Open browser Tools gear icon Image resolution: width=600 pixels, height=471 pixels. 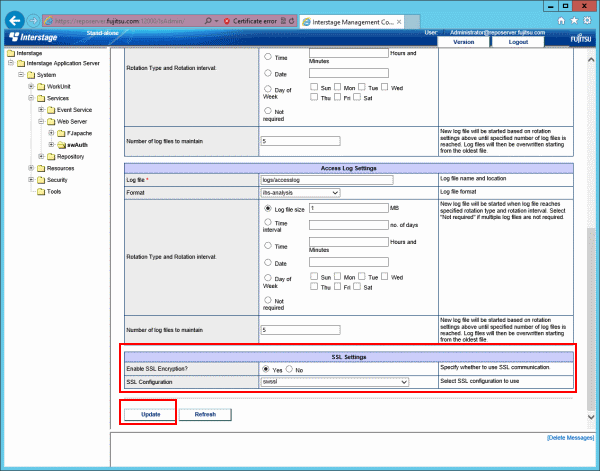click(x=587, y=21)
